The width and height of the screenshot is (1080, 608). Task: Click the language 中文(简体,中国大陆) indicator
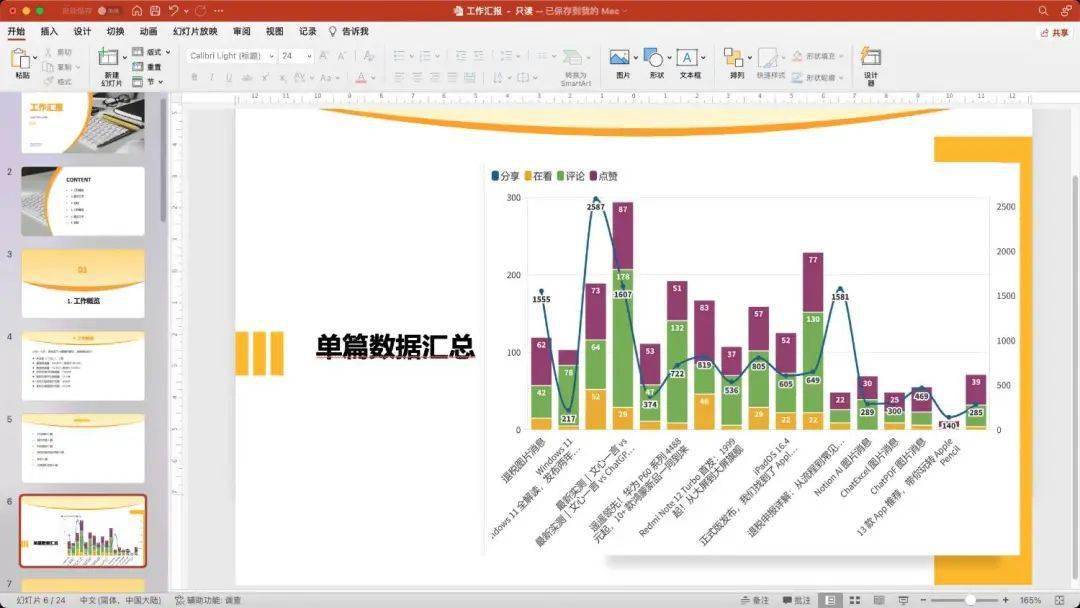[120, 600]
